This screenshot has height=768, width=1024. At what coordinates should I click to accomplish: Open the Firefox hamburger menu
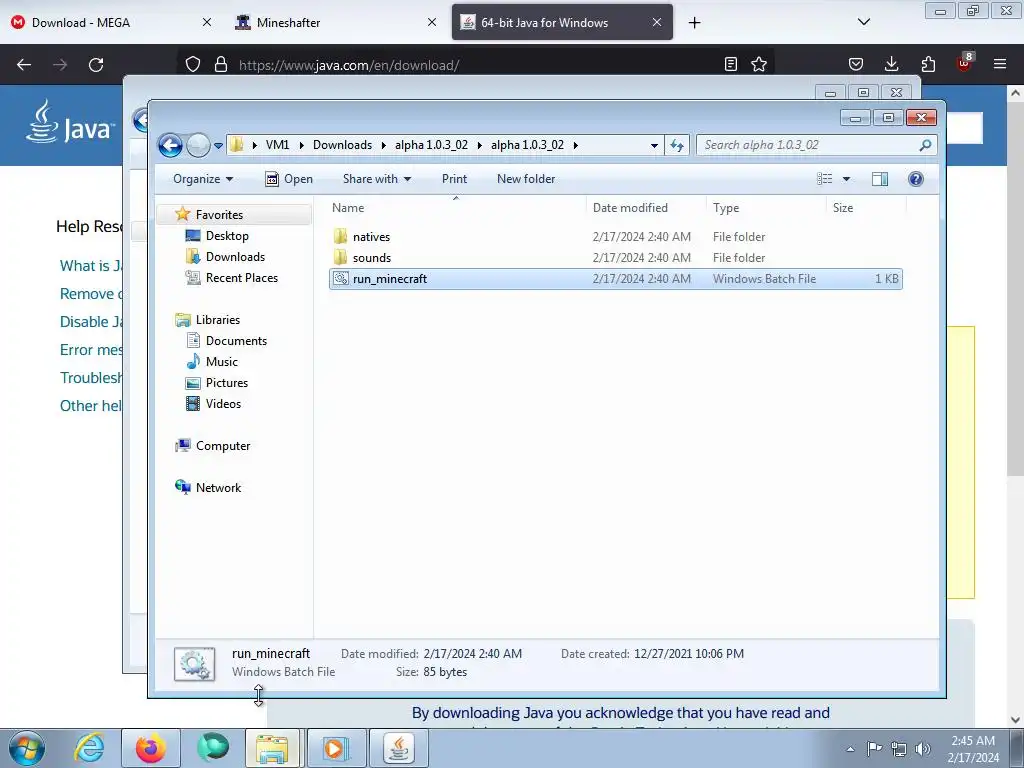coord(1000,64)
